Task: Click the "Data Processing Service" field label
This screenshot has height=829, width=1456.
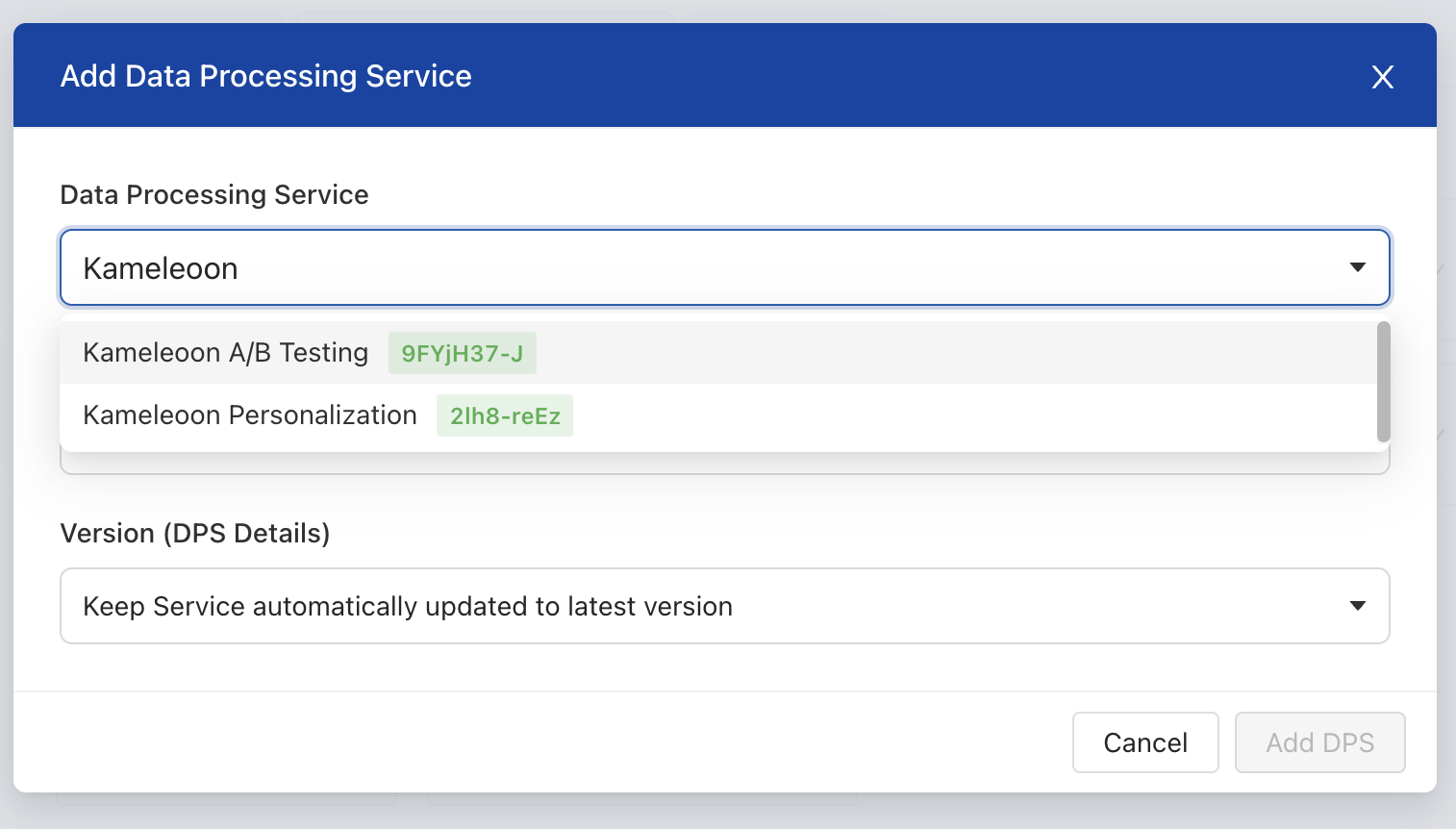Action: pyautogui.click(x=214, y=195)
